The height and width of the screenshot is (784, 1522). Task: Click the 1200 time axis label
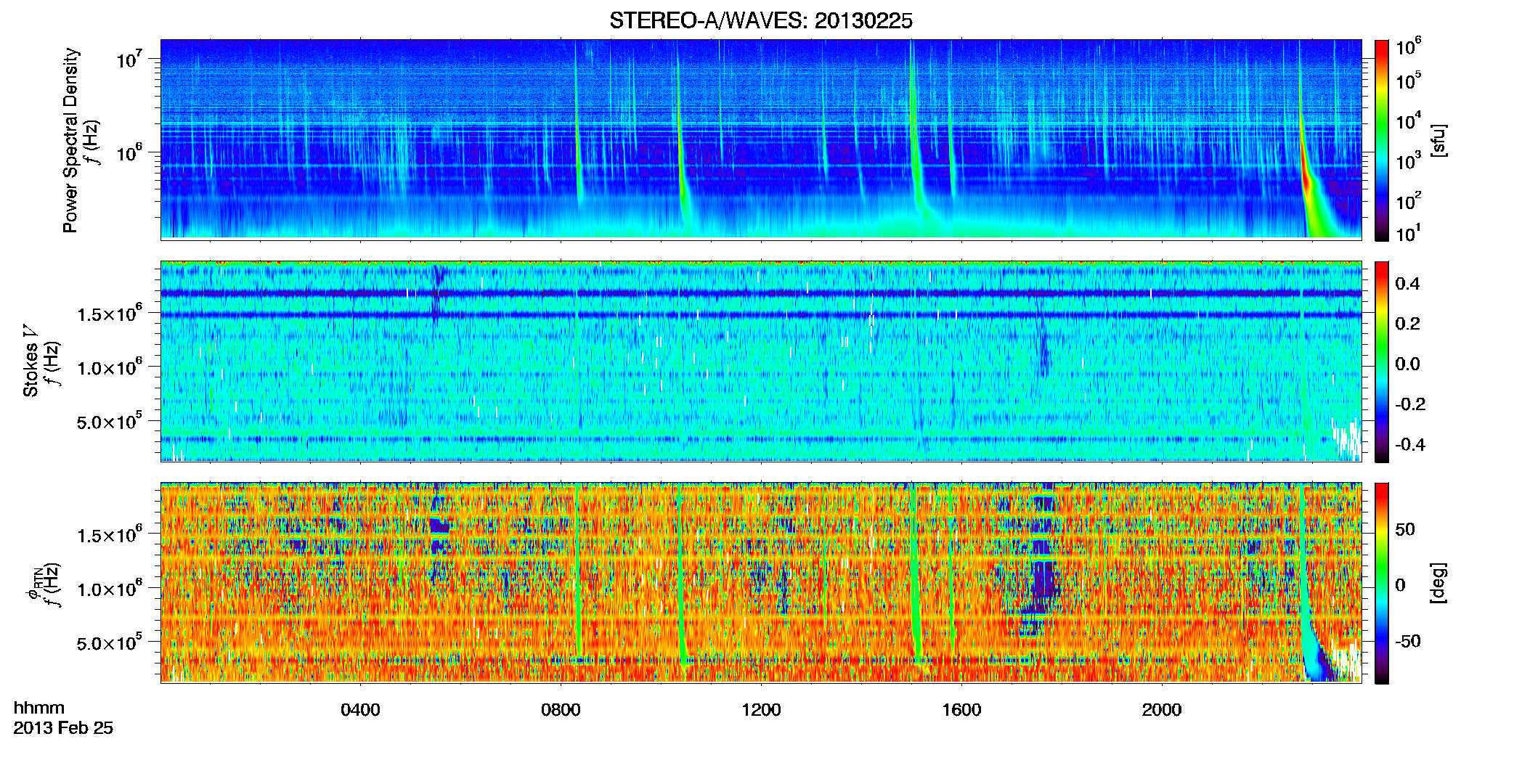pyautogui.click(x=761, y=710)
